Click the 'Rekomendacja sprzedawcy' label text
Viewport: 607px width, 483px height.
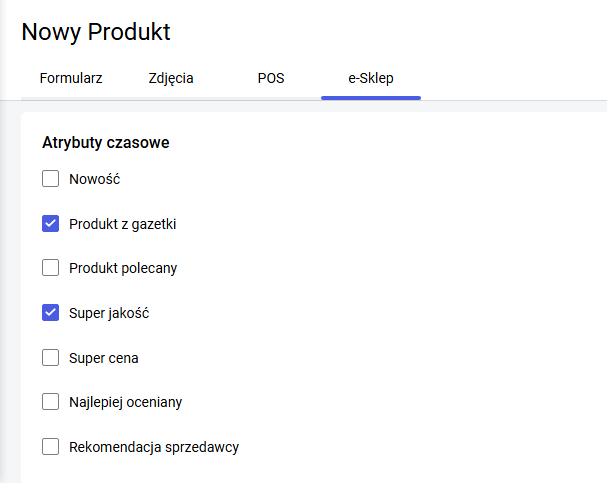(x=154, y=446)
